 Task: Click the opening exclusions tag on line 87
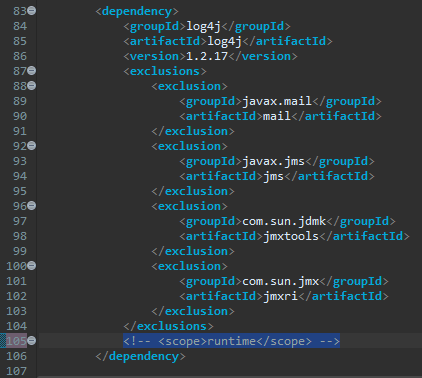click(165, 71)
